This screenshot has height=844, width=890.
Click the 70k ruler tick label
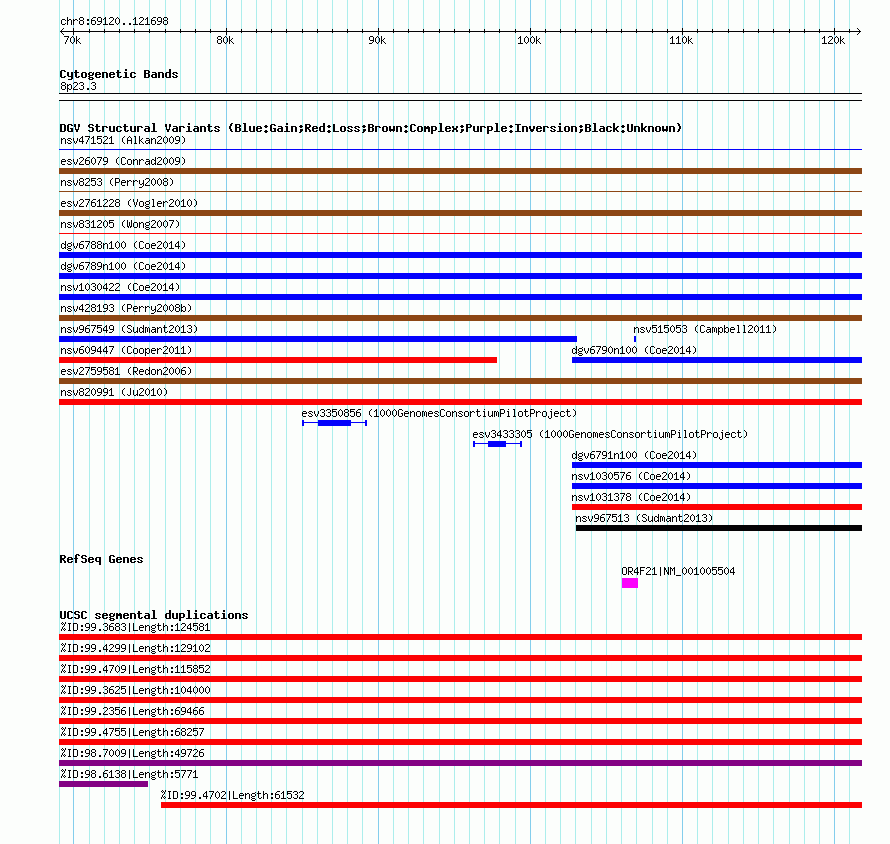pos(72,40)
